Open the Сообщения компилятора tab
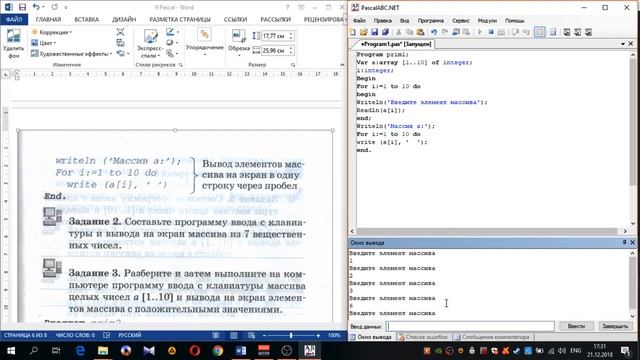Screen dimensions: 640x360 point(492,337)
